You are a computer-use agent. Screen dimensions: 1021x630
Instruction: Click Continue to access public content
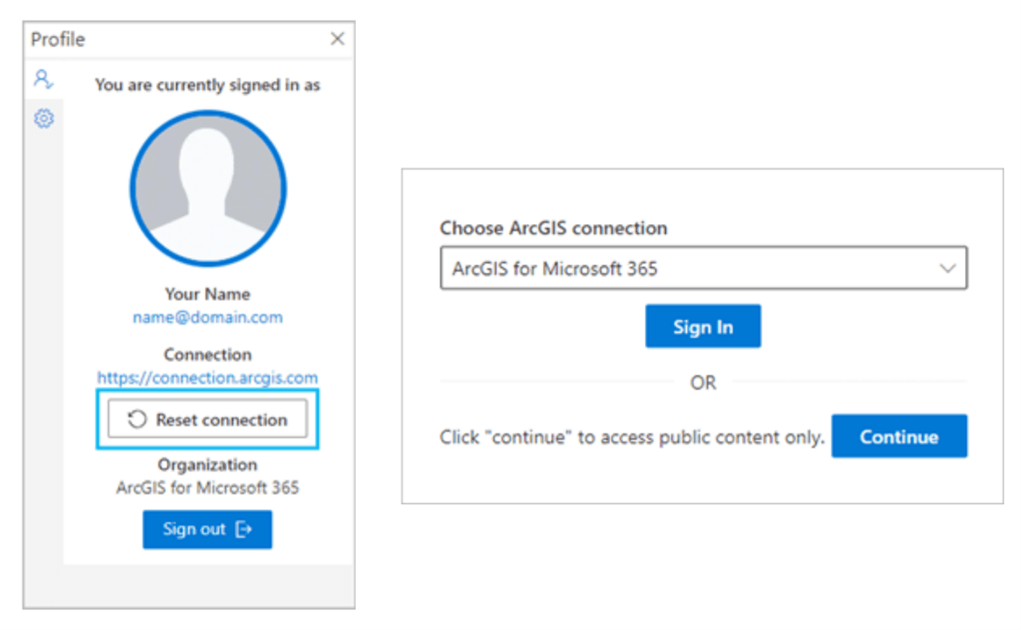[x=899, y=437]
